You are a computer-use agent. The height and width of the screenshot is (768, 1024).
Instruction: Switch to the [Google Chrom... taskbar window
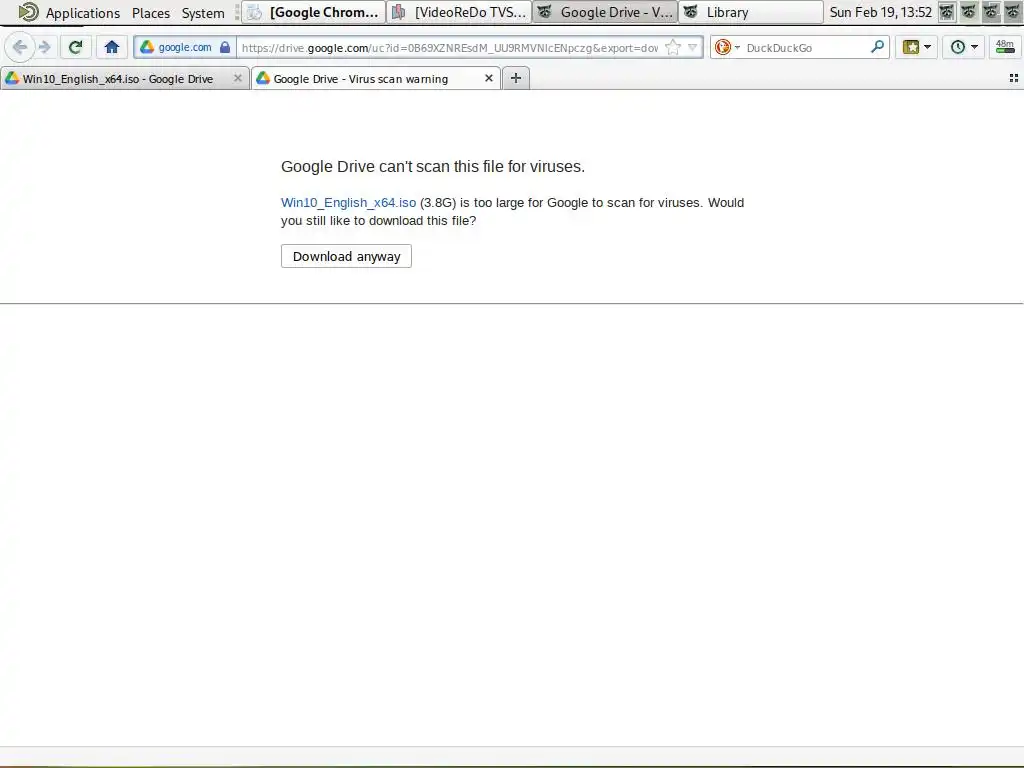(x=314, y=12)
